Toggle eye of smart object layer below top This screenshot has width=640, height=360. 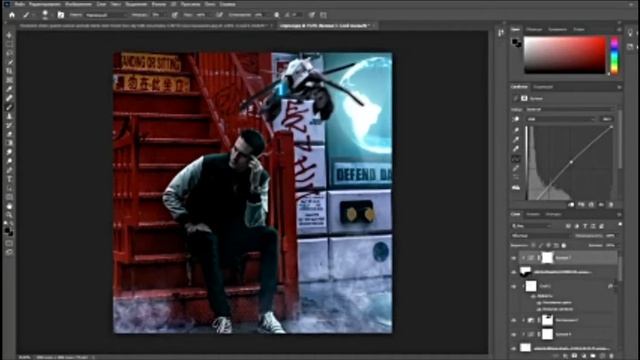[x=513, y=272]
